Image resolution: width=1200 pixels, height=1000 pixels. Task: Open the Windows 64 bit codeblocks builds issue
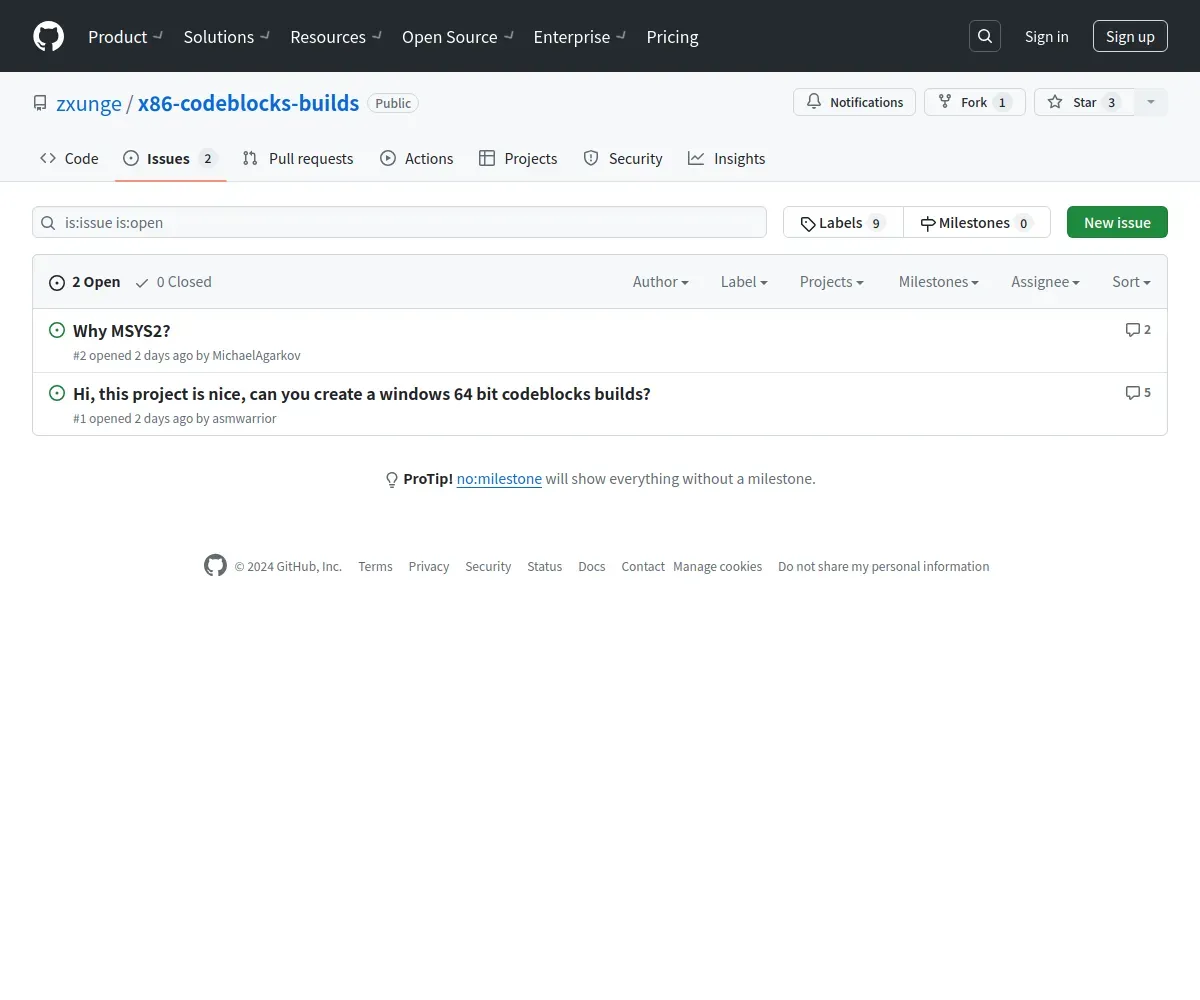coord(362,394)
